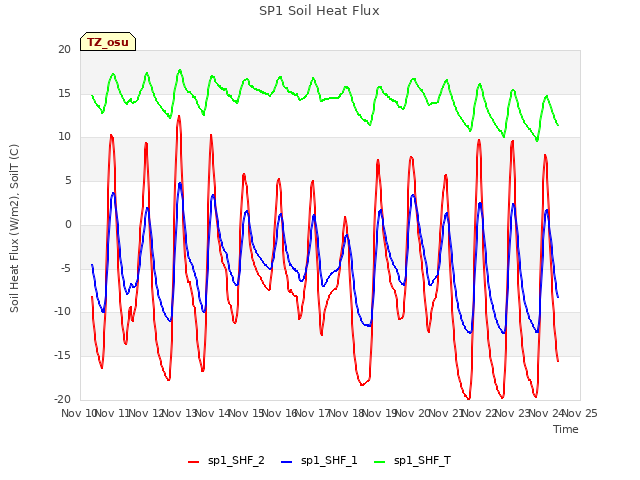Screen dimensions: 640x480
Task: Click the green sp1_SHF_T legend swatch
Action: [x=380, y=462]
